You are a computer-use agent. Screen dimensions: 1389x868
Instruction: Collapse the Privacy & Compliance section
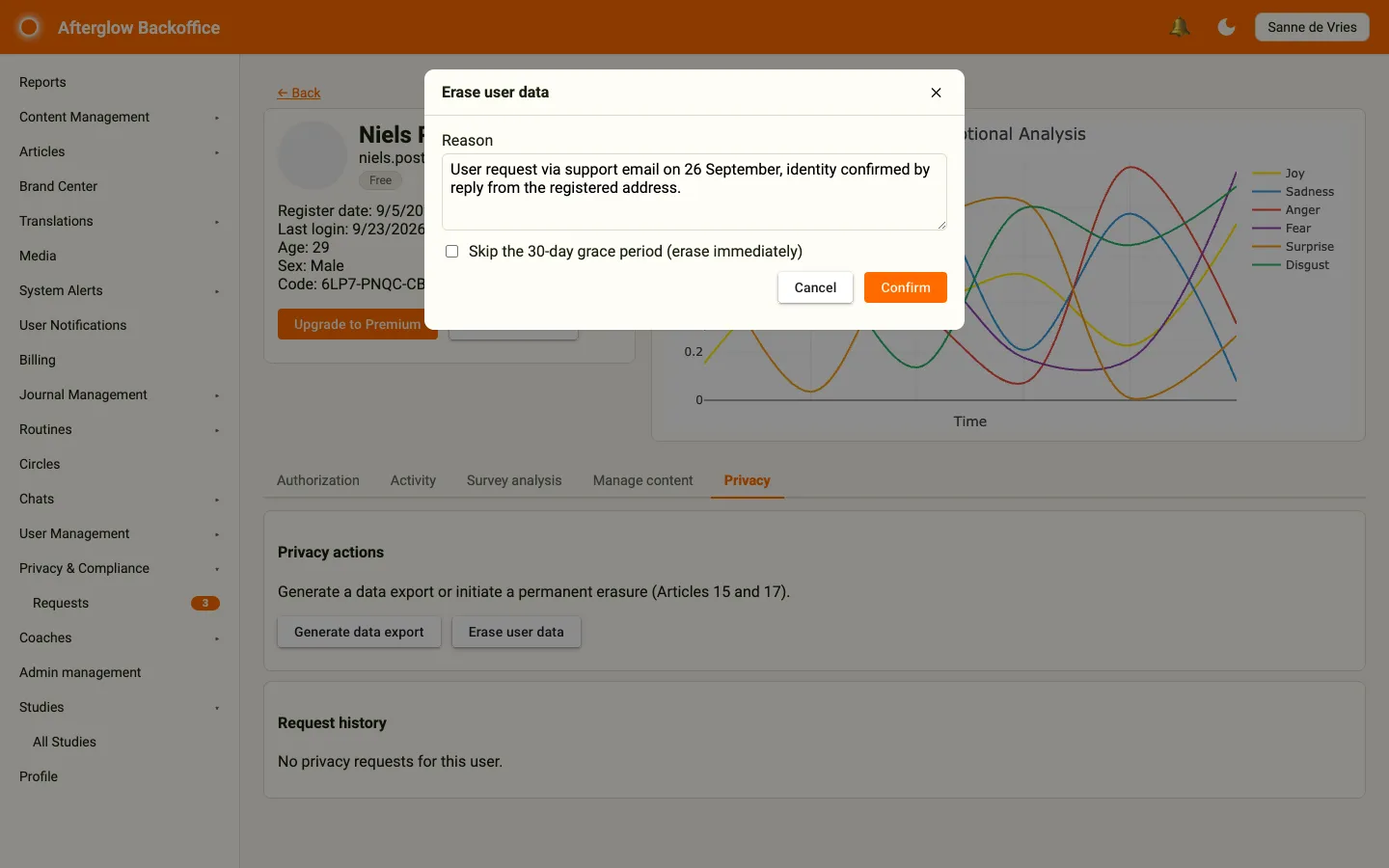coord(120,568)
